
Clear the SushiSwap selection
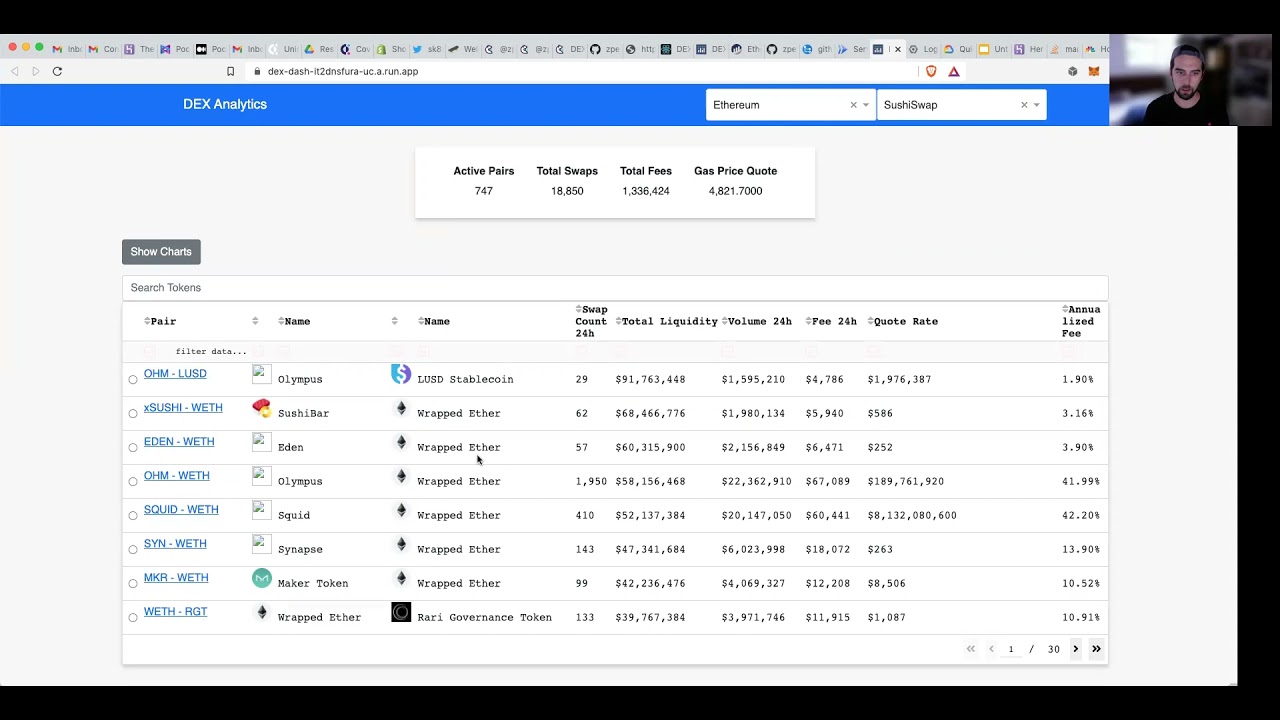[1023, 105]
